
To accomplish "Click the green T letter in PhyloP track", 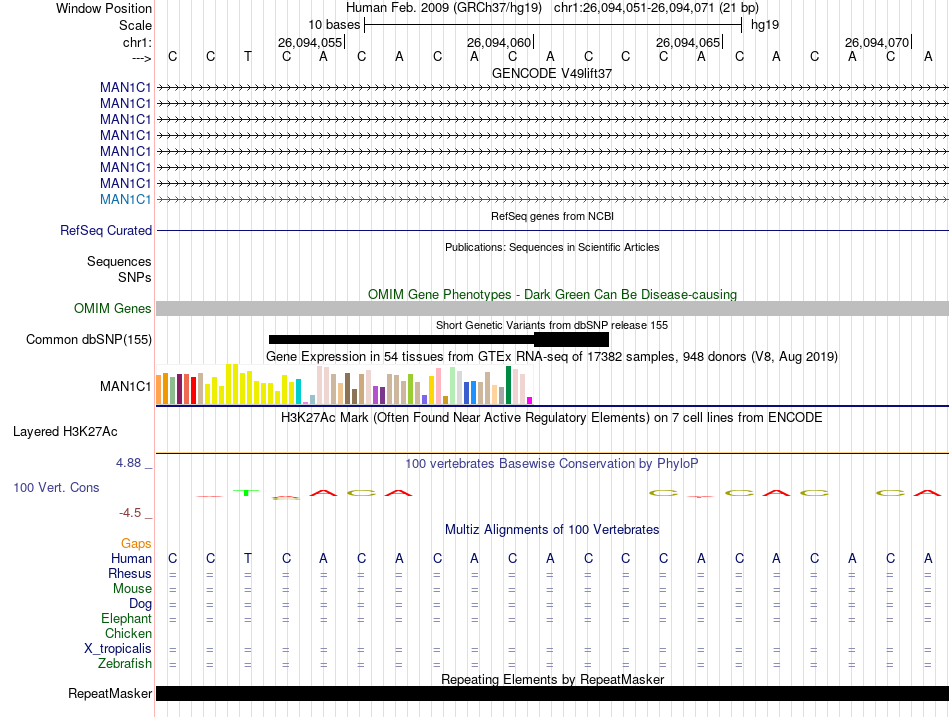I will click(x=246, y=492).
